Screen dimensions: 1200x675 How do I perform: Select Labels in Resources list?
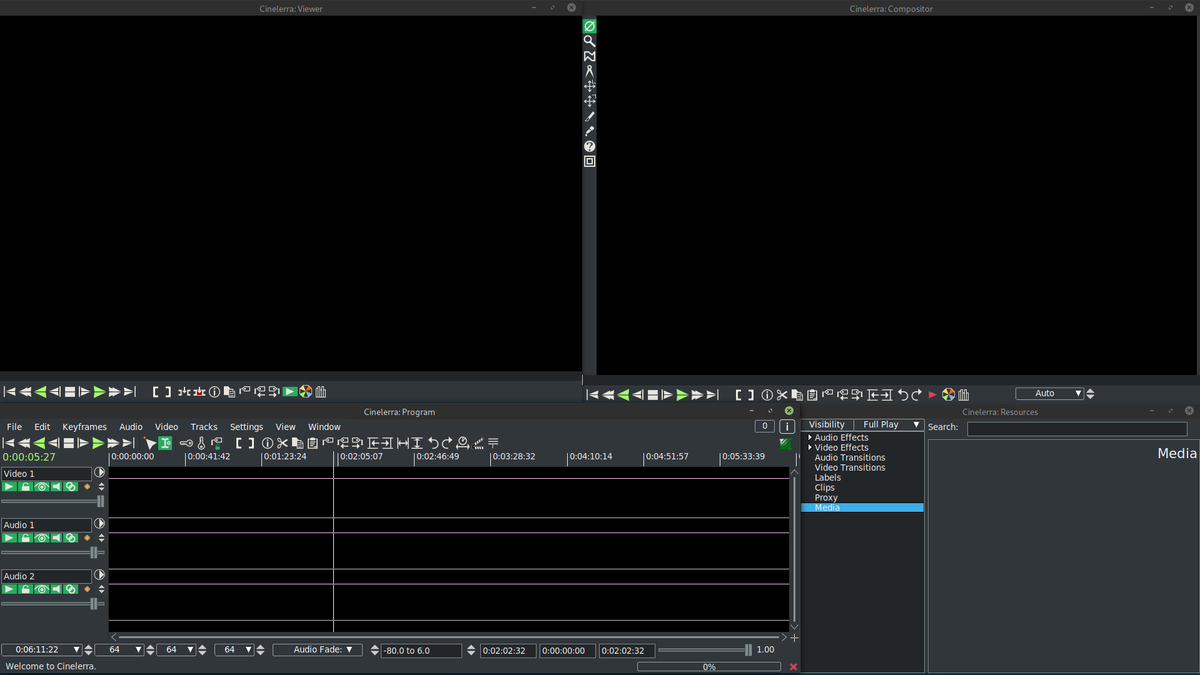pos(828,478)
